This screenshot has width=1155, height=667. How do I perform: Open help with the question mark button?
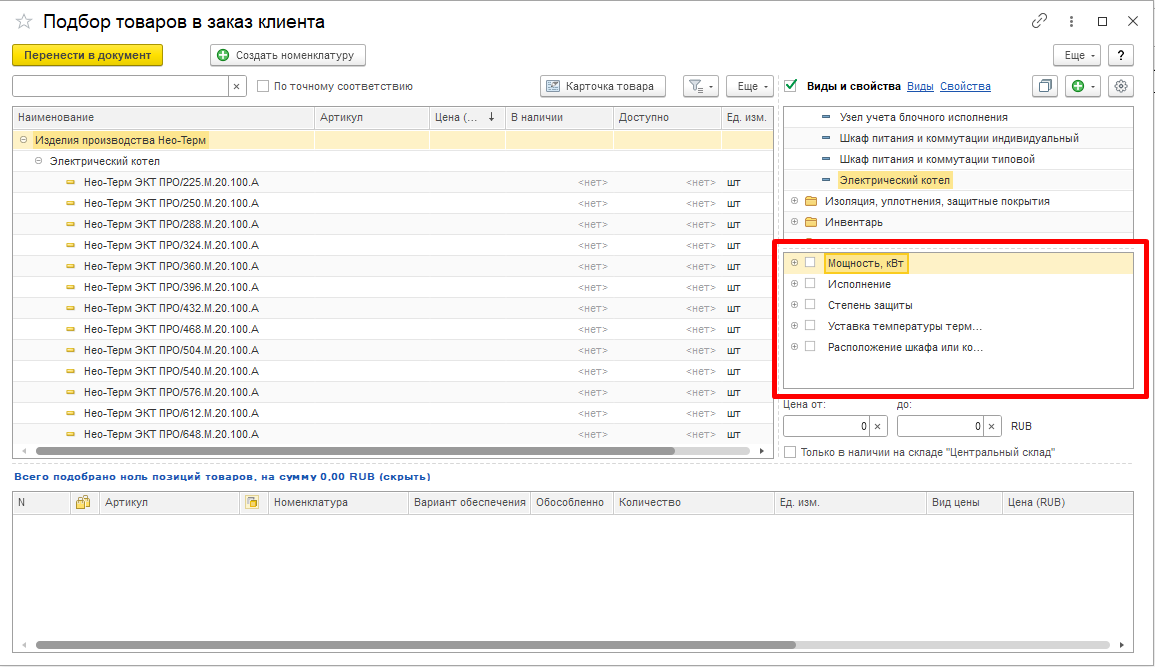pos(1120,55)
